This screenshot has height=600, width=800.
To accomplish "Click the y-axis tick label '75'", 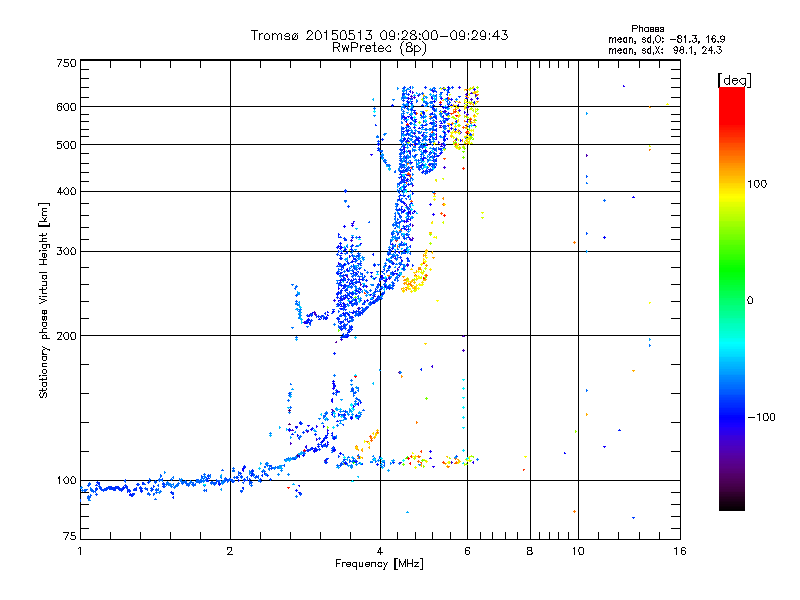I will point(70,536).
